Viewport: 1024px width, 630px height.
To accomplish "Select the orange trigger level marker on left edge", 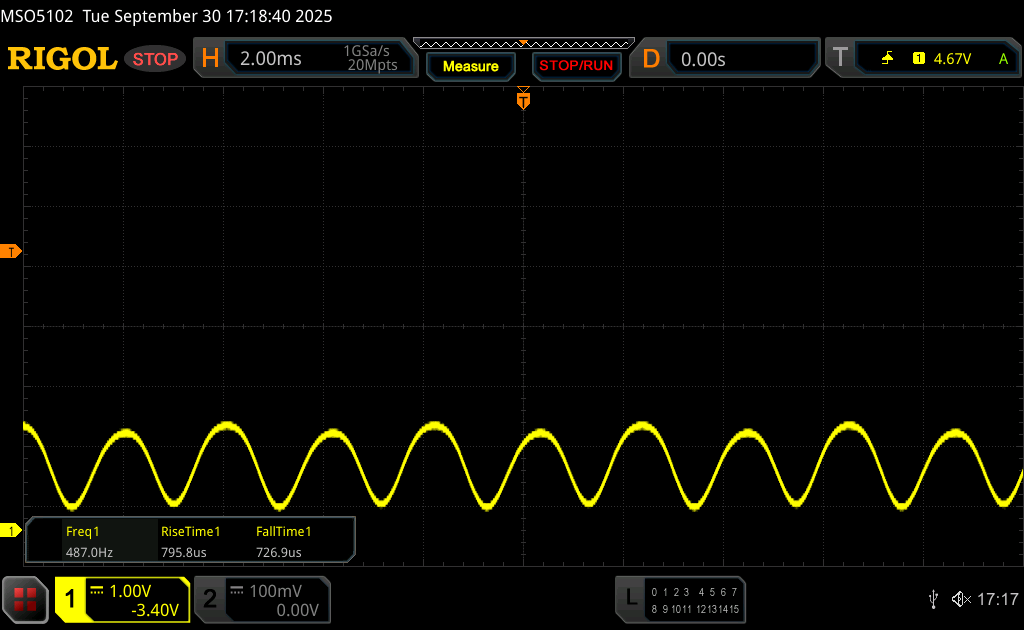I will 11,251.
